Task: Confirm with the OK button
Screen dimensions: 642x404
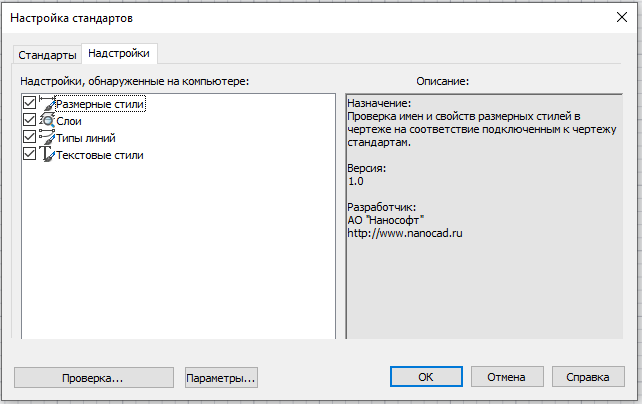Action: tap(425, 378)
